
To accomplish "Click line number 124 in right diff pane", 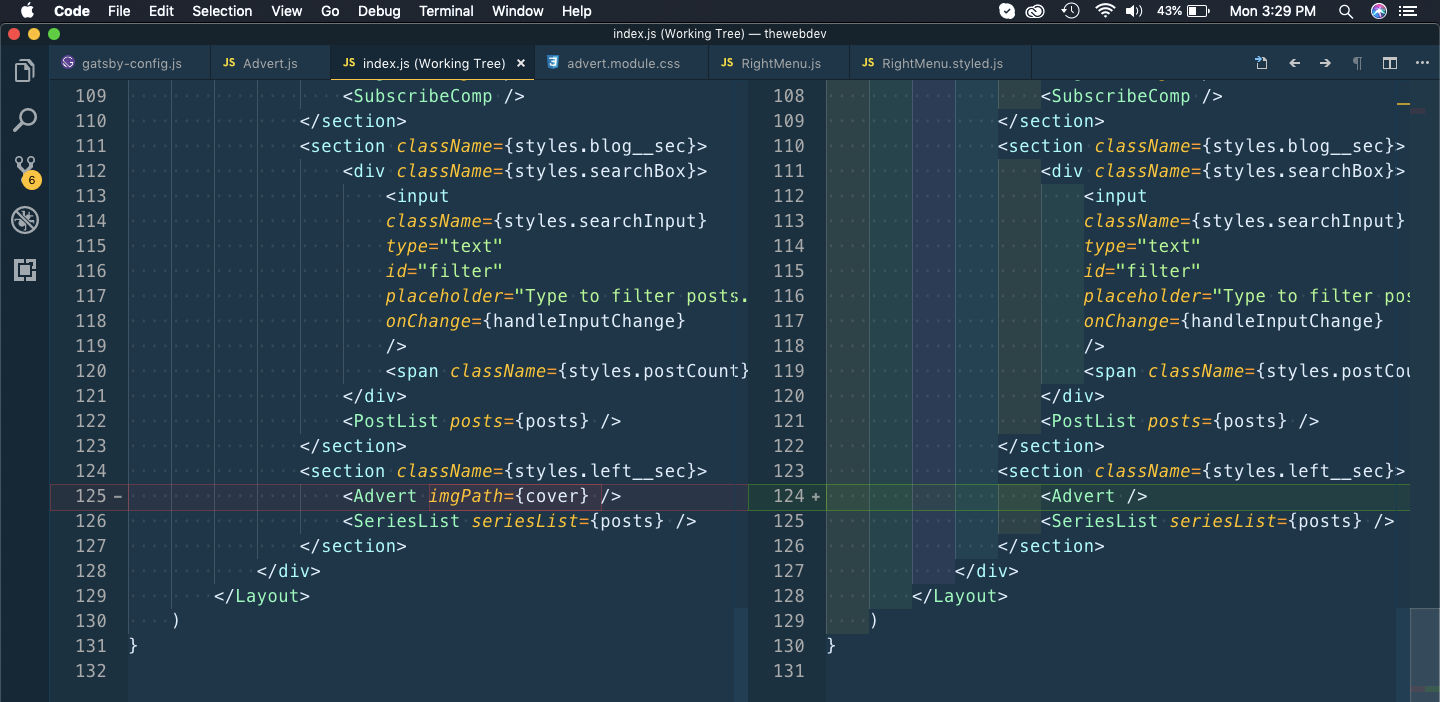I will [x=788, y=496].
